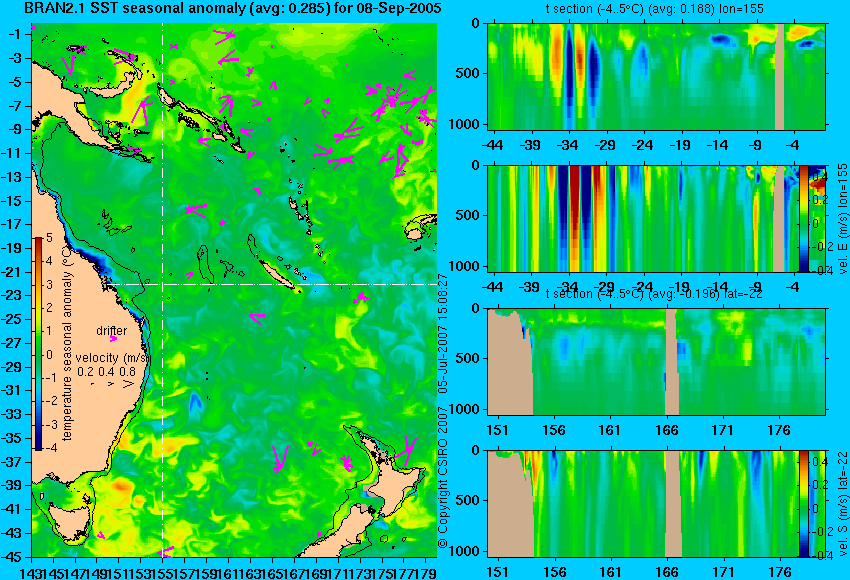Click the 'temperature seasonal anomaly (°C)' label
This screenshot has height=580, width=850.
pyautogui.click(x=67, y=342)
